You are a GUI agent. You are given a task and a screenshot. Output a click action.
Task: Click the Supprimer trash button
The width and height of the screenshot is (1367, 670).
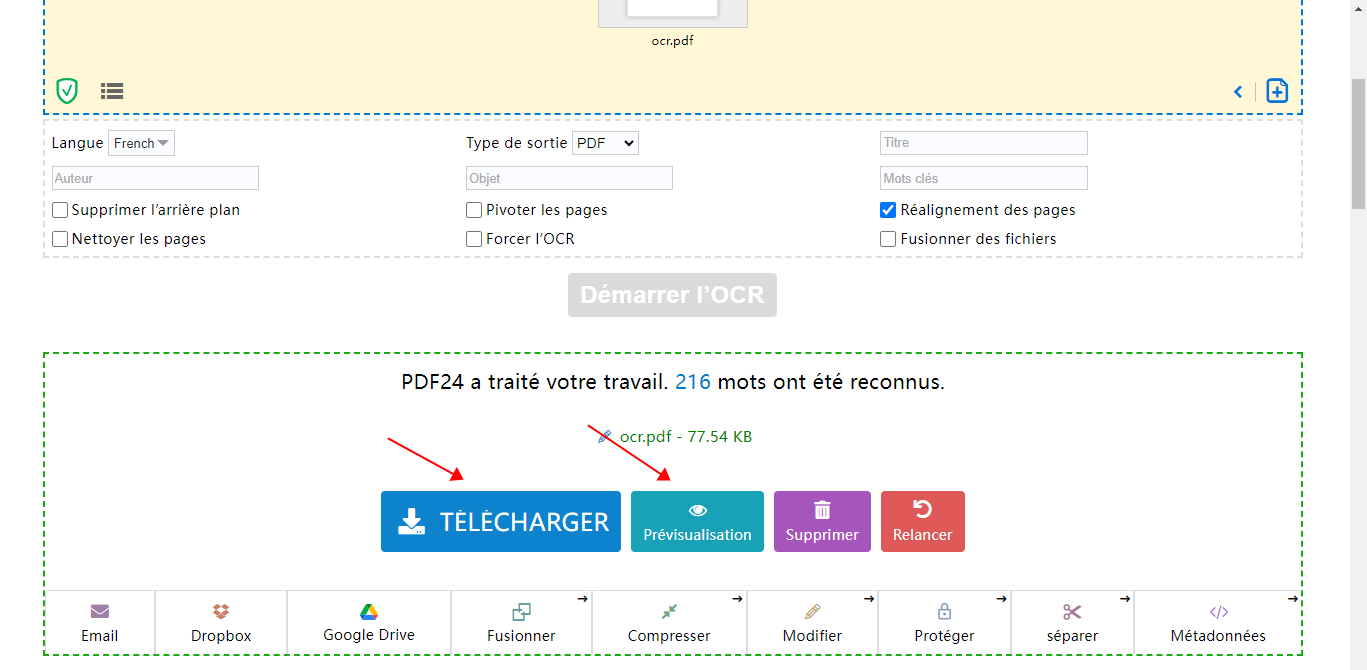[x=822, y=521]
